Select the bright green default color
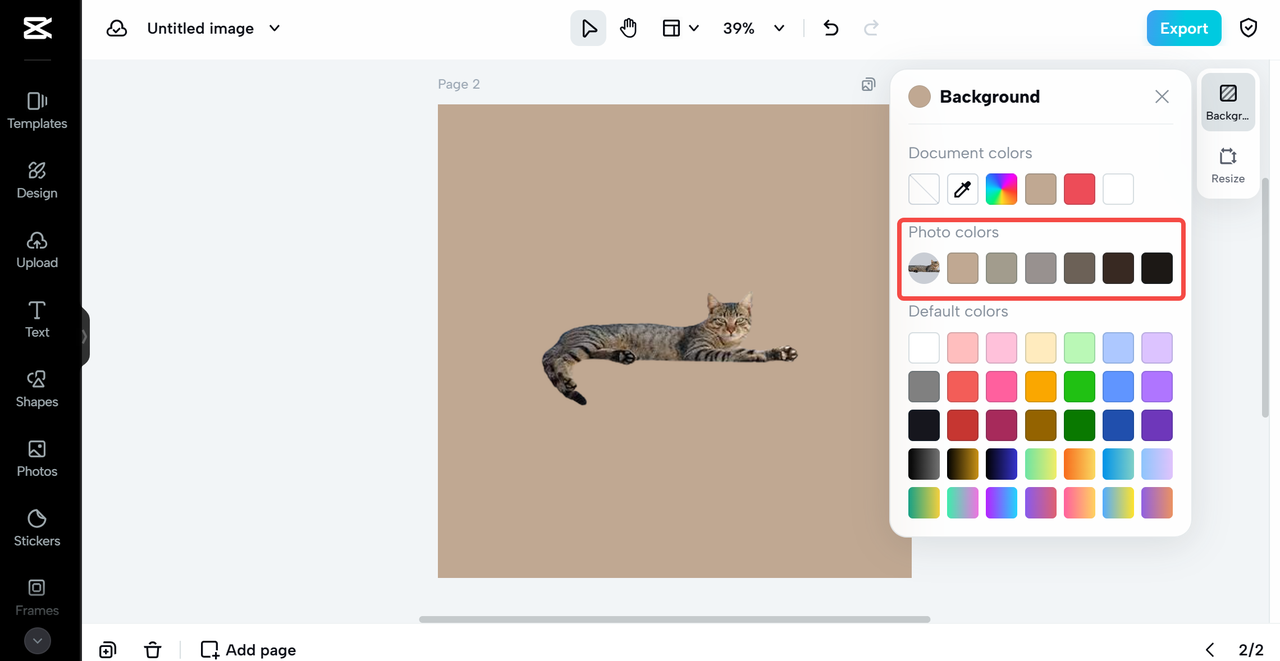 tap(1080, 387)
